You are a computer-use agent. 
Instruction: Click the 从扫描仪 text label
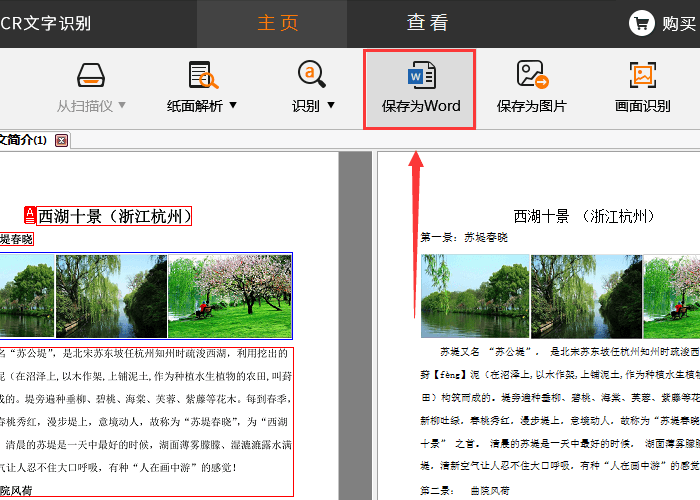click(x=84, y=106)
